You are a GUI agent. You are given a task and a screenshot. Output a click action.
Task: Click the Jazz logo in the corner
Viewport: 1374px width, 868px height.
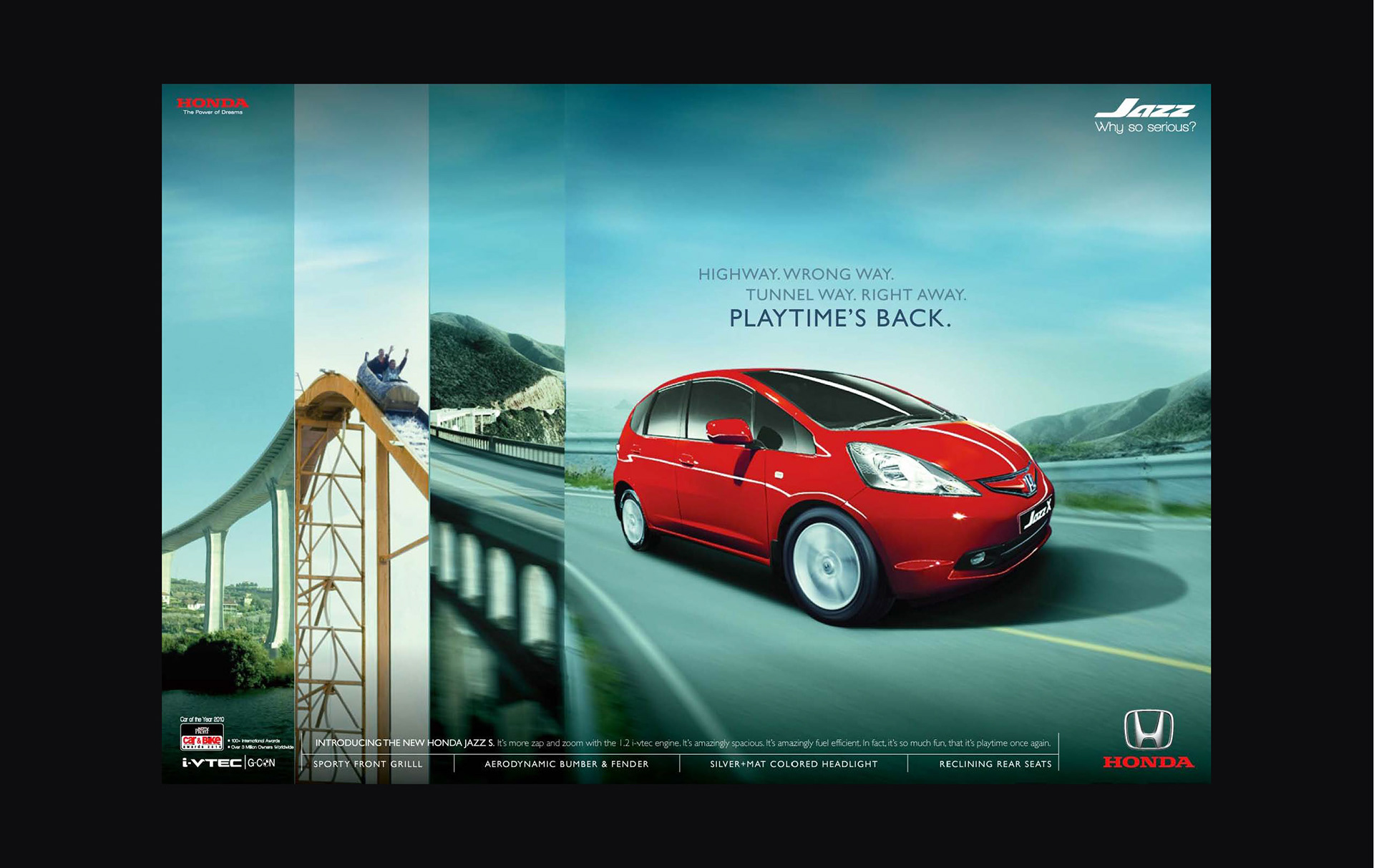1145,109
